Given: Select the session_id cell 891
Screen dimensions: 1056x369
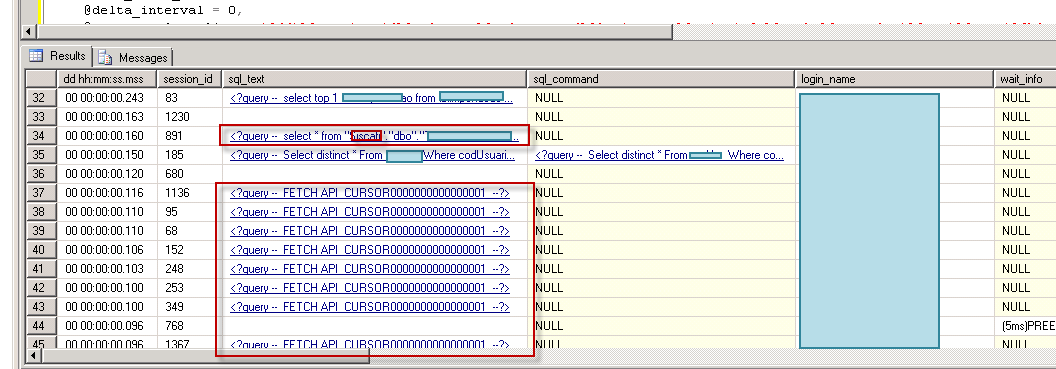Looking at the screenshot, I should pyautogui.click(x=189, y=136).
